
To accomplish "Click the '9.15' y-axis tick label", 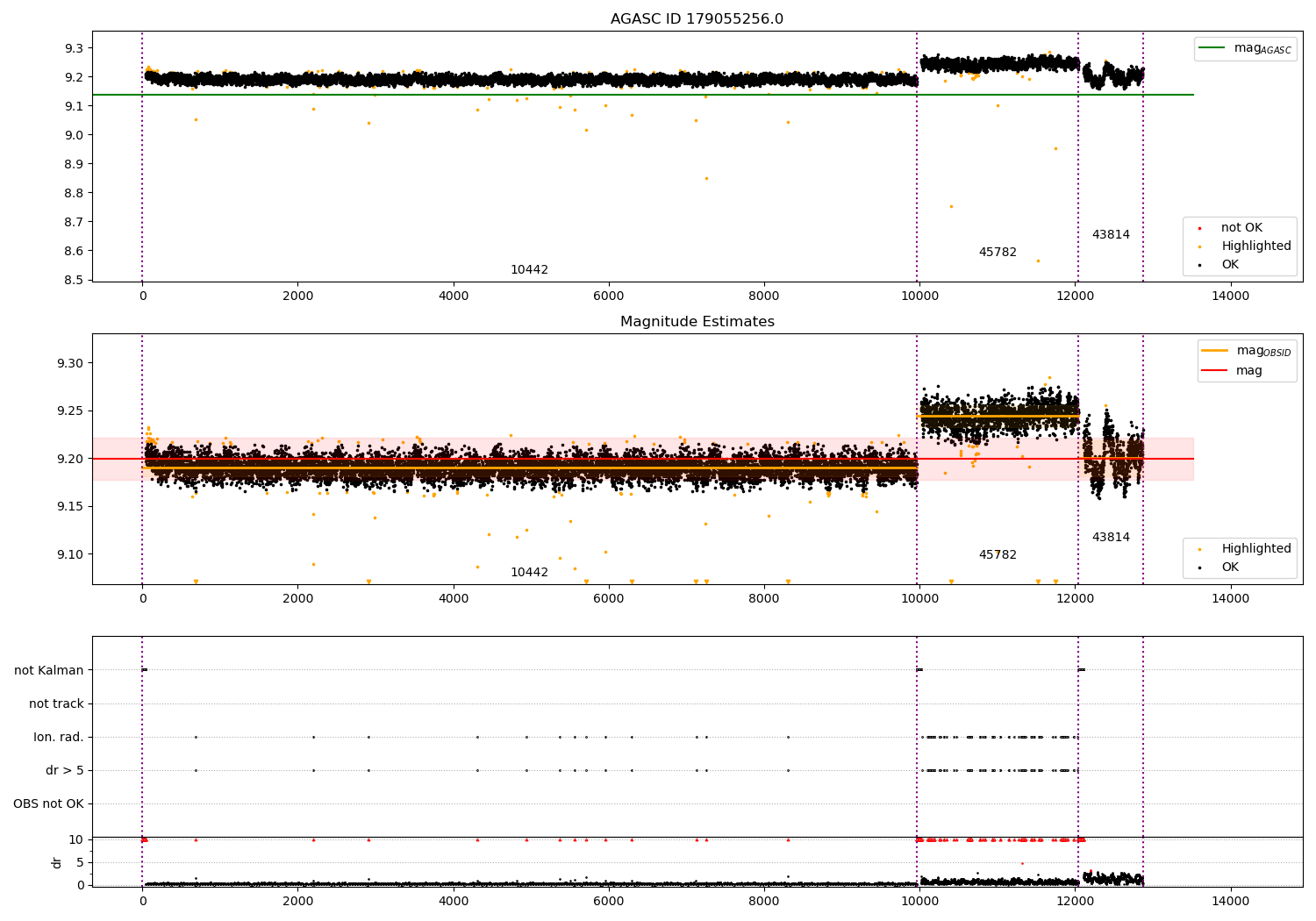I will point(69,507).
